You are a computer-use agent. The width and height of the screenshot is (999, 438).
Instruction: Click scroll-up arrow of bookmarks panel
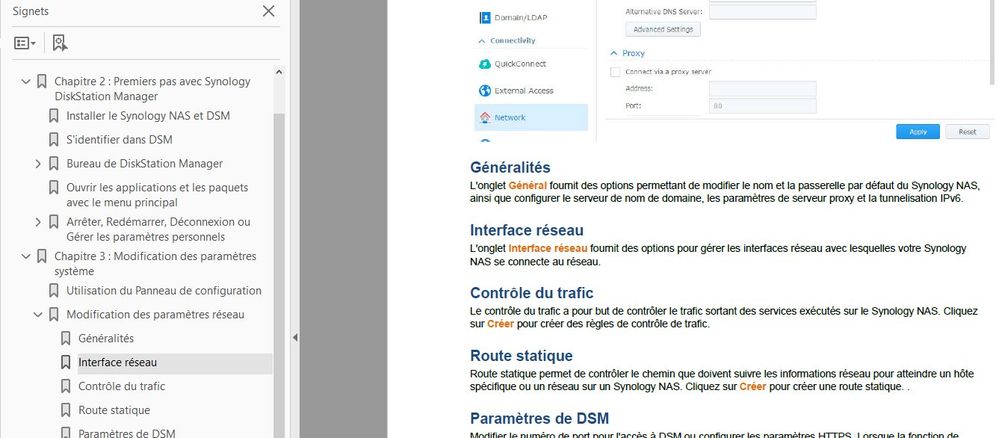pyautogui.click(x=279, y=72)
